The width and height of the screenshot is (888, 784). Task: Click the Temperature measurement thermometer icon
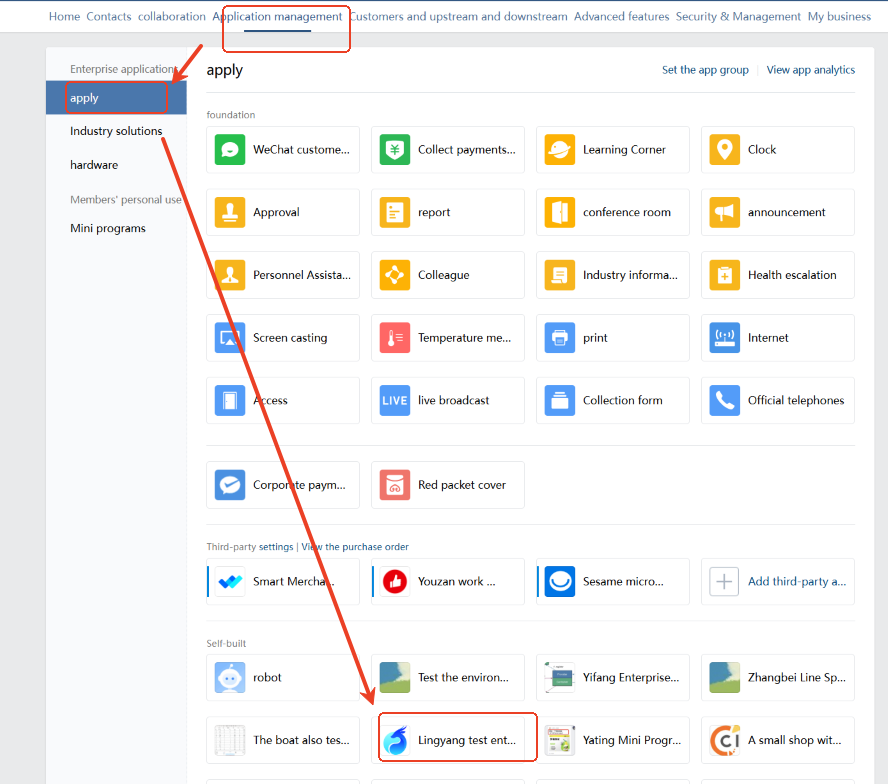click(395, 338)
